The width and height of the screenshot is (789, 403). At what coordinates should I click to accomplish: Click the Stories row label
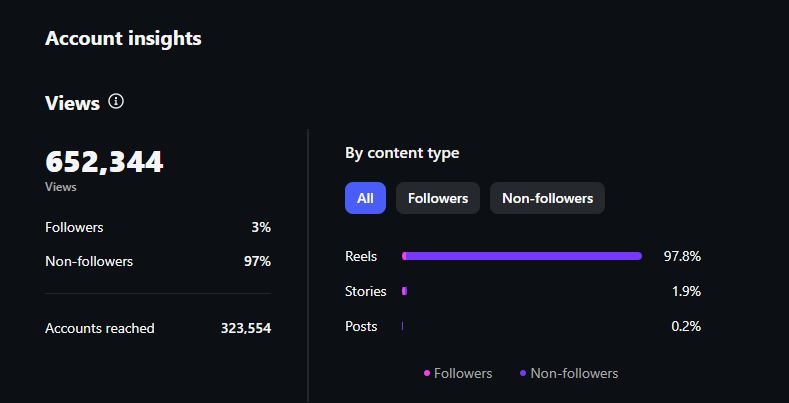(x=365, y=291)
